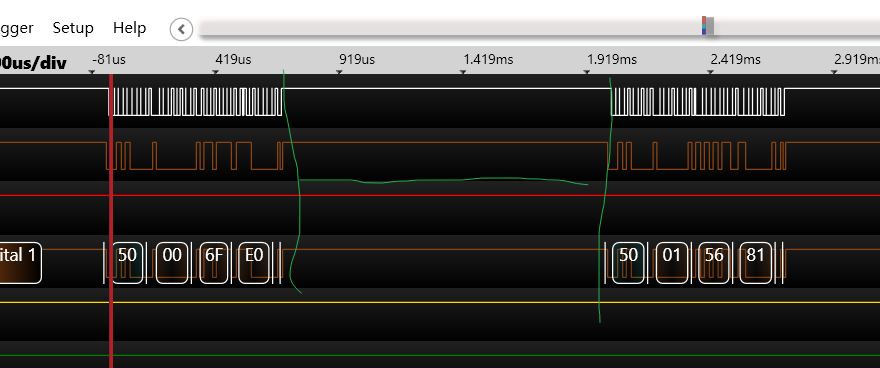Select the first decoded 50 byte

click(x=128, y=263)
